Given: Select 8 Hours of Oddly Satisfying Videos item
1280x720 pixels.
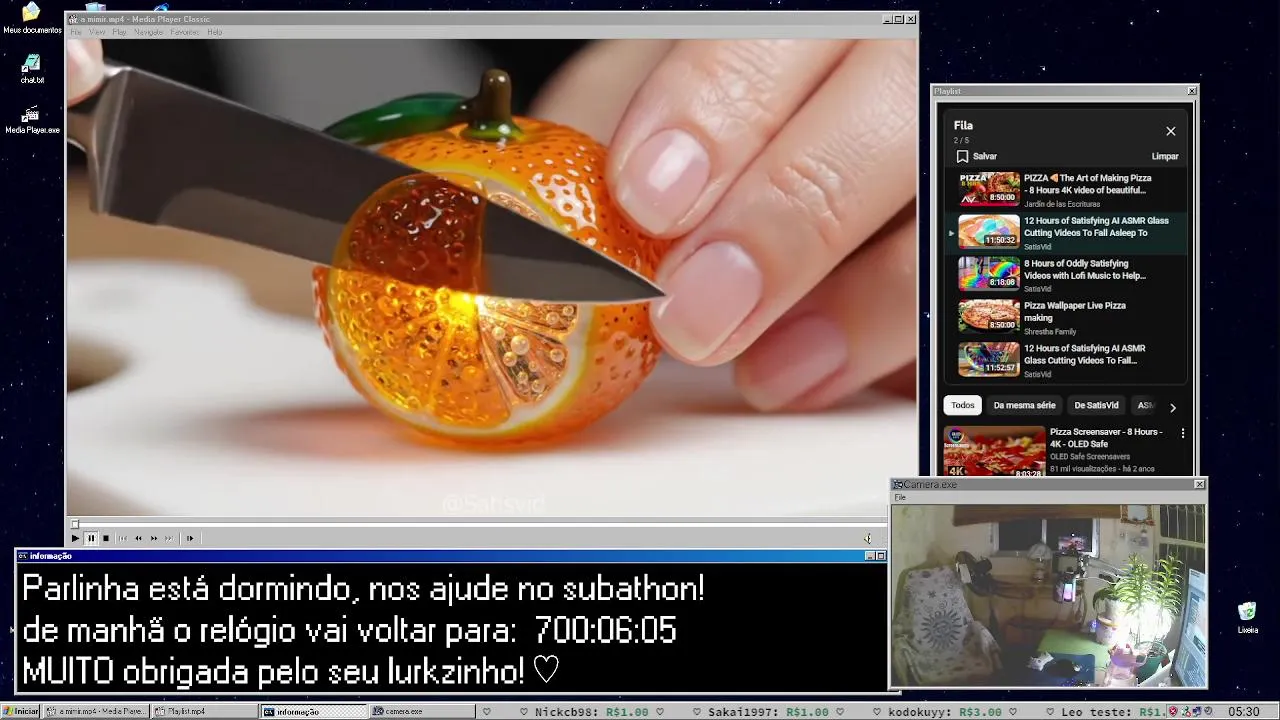Looking at the screenshot, I should coord(1065,275).
